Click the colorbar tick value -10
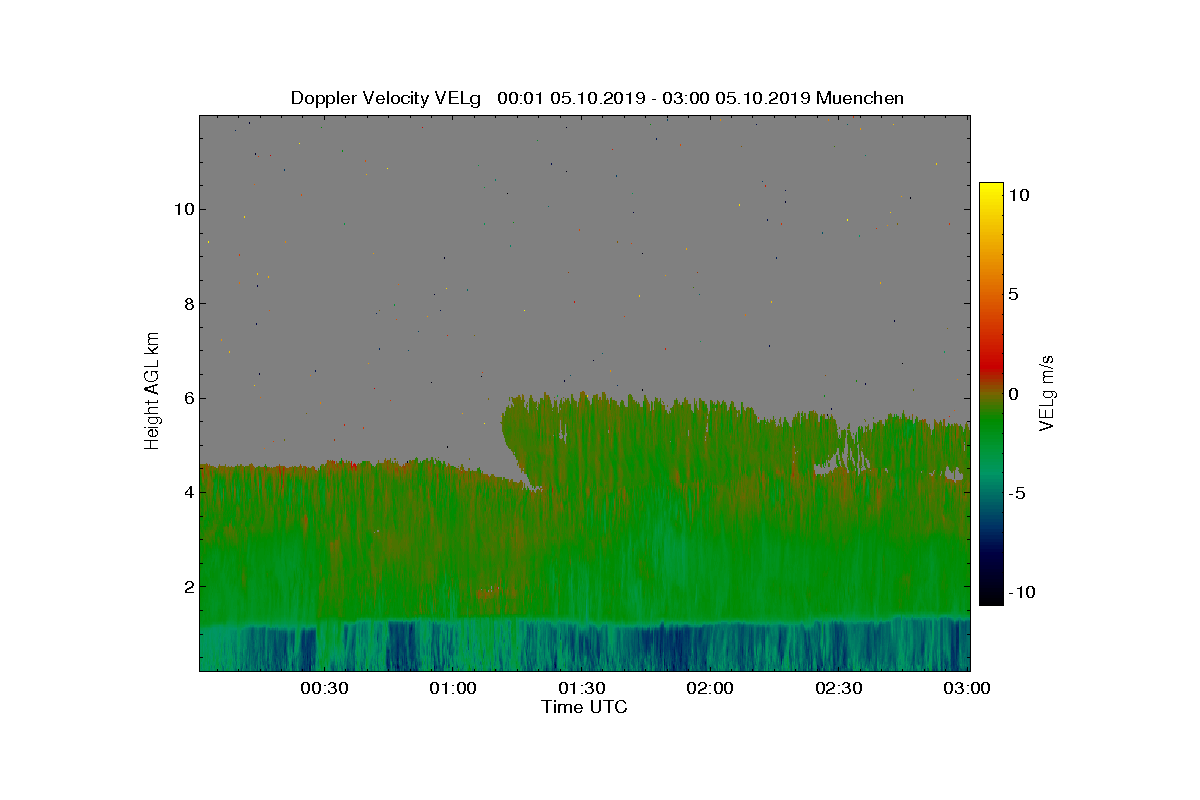The image size is (1200, 800). pyautogui.click(x=1020, y=592)
